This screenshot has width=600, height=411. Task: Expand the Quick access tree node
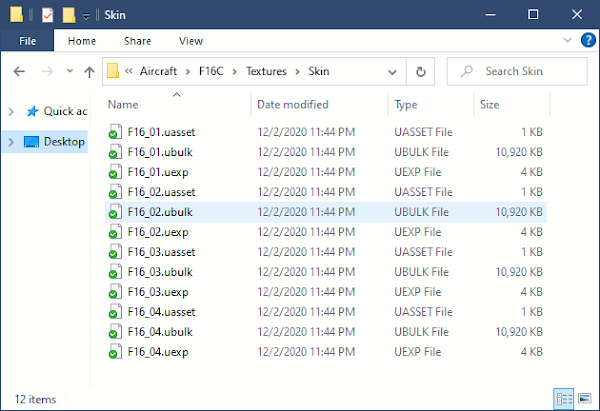click(x=11, y=112)
